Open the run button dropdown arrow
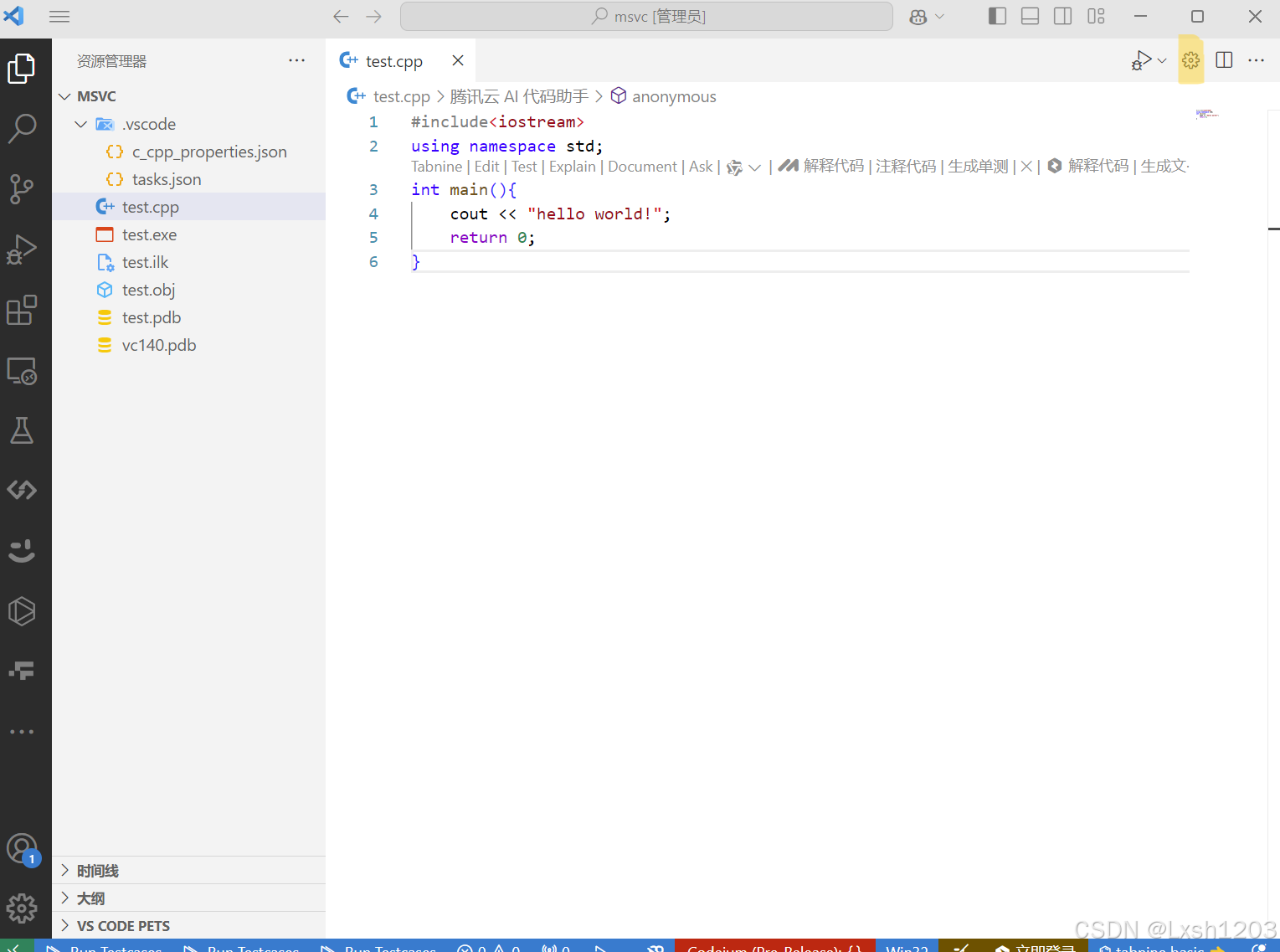The image size is (1280, 952). 1162,59
